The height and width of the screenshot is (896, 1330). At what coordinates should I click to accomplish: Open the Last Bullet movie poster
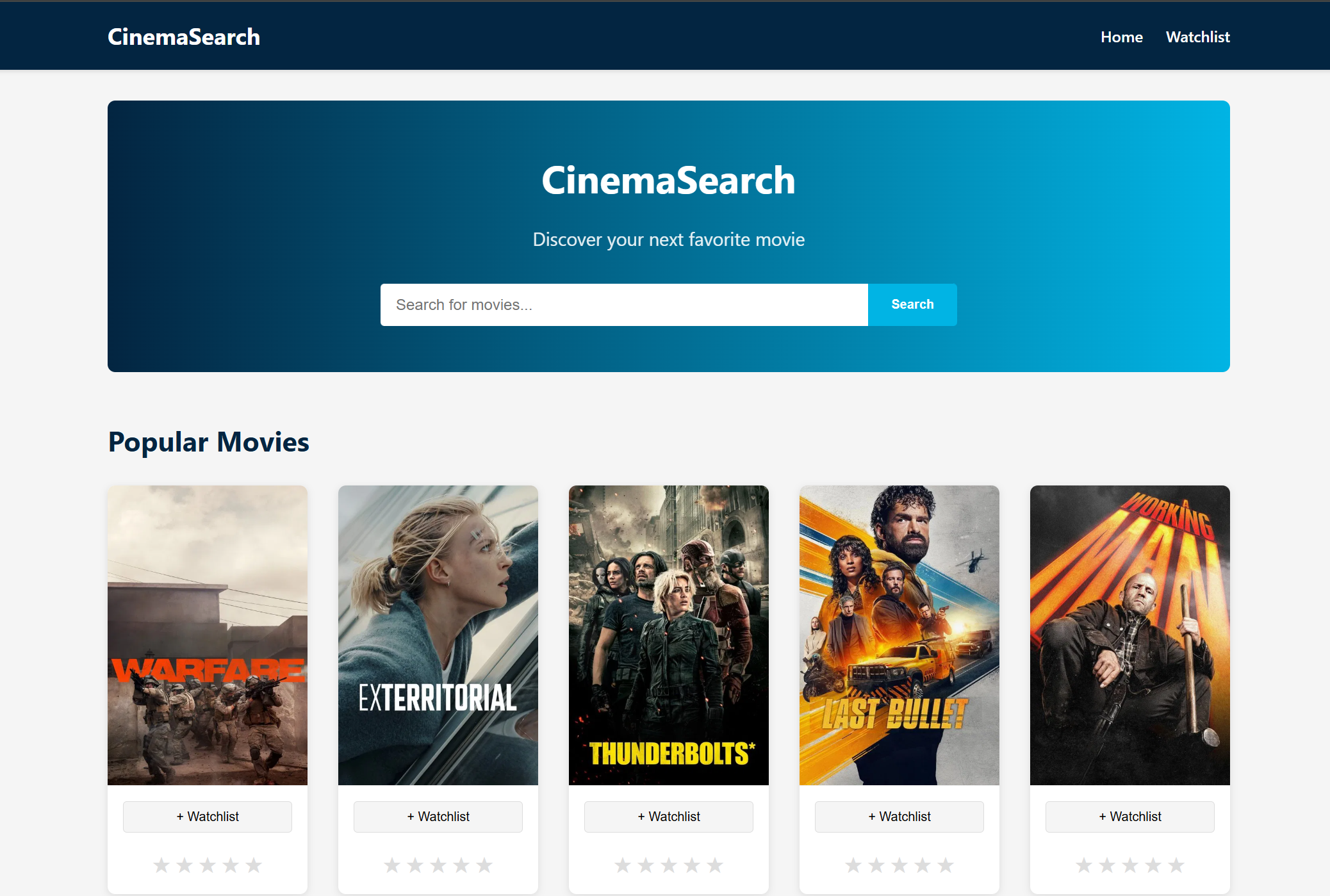(899, 635)
